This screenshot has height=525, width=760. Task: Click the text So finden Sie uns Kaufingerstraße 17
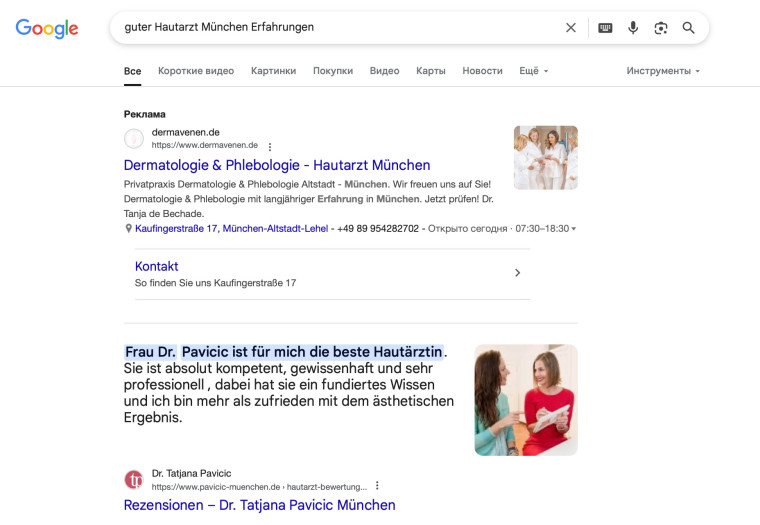[x=215, y=283]
